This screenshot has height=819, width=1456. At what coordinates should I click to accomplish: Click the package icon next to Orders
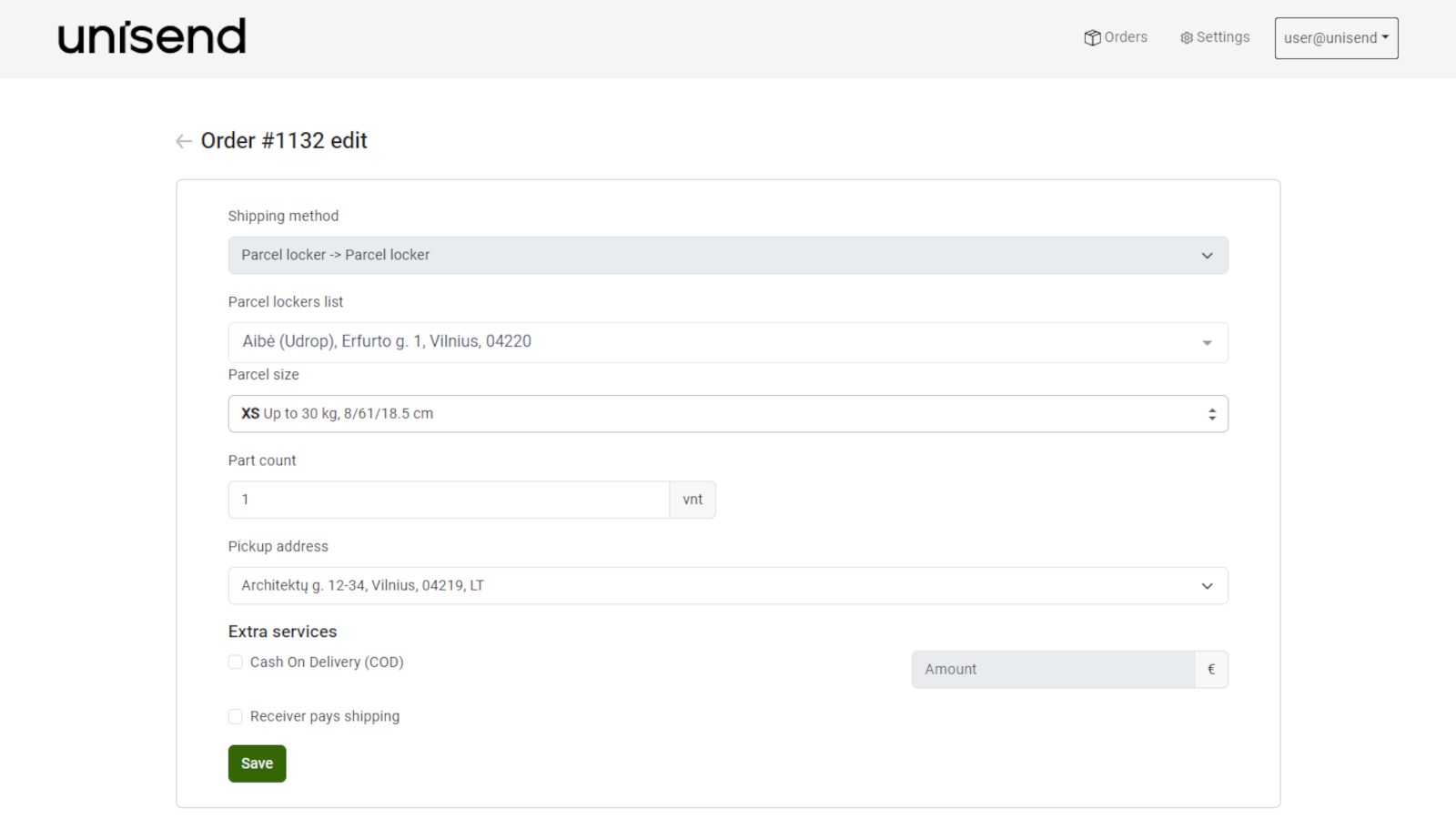click(1092, 37)
